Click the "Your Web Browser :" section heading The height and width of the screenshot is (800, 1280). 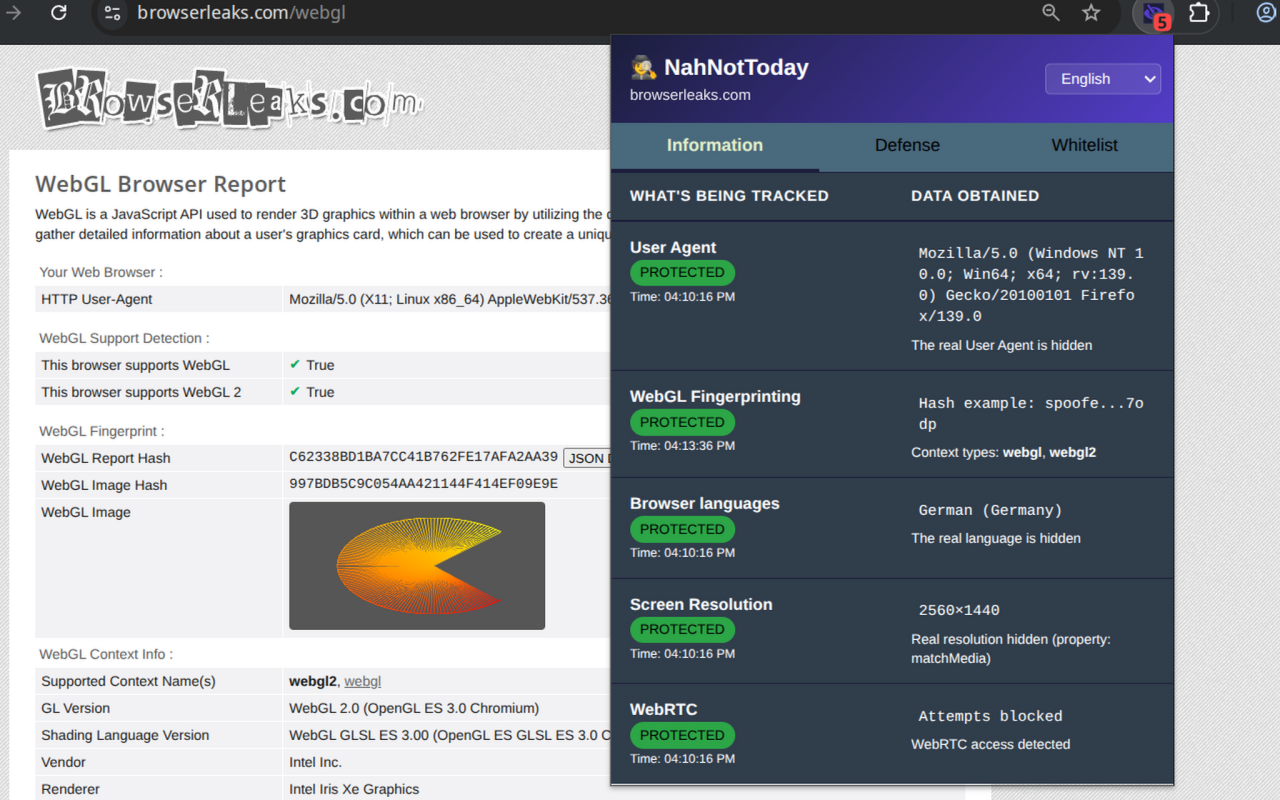[x=101, y=272]
